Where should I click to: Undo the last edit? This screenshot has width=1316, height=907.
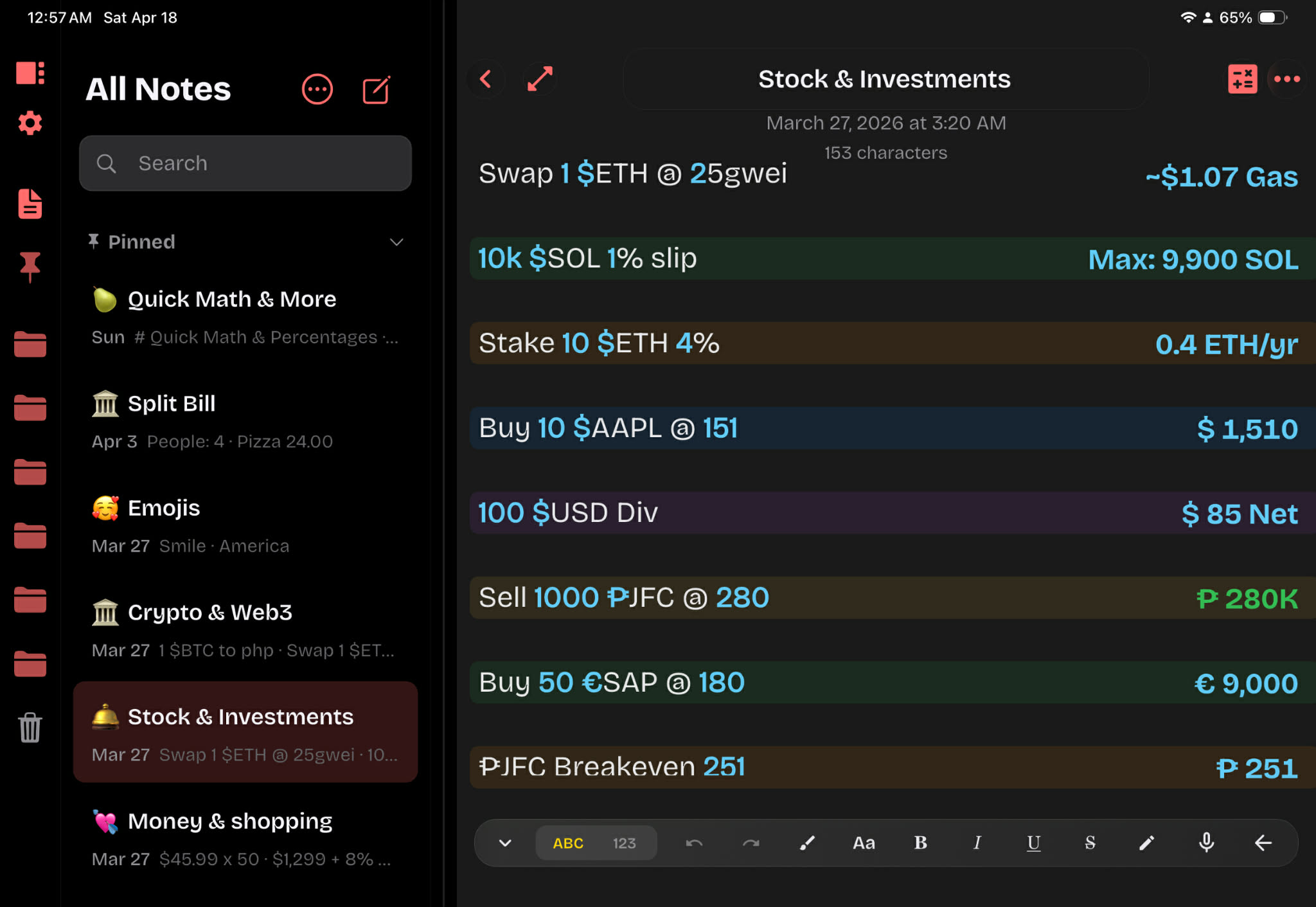(694, 843)
